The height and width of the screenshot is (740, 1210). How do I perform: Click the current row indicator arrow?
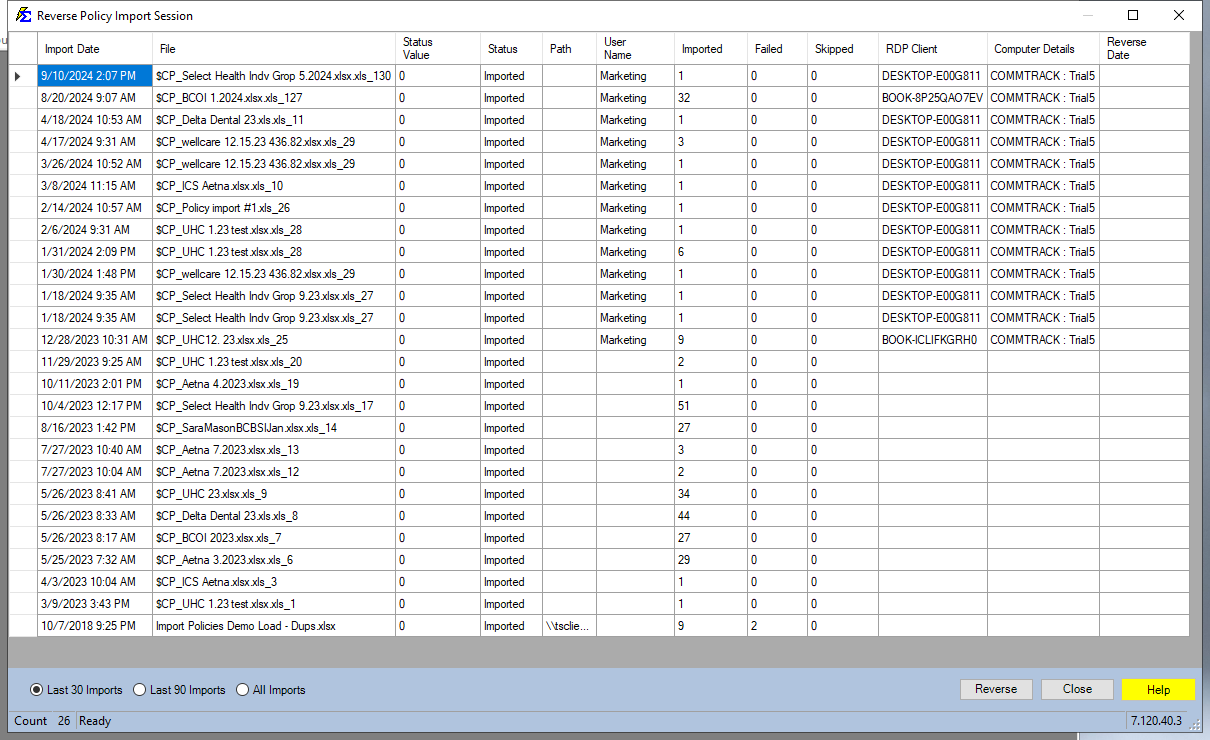coord(17,76)
